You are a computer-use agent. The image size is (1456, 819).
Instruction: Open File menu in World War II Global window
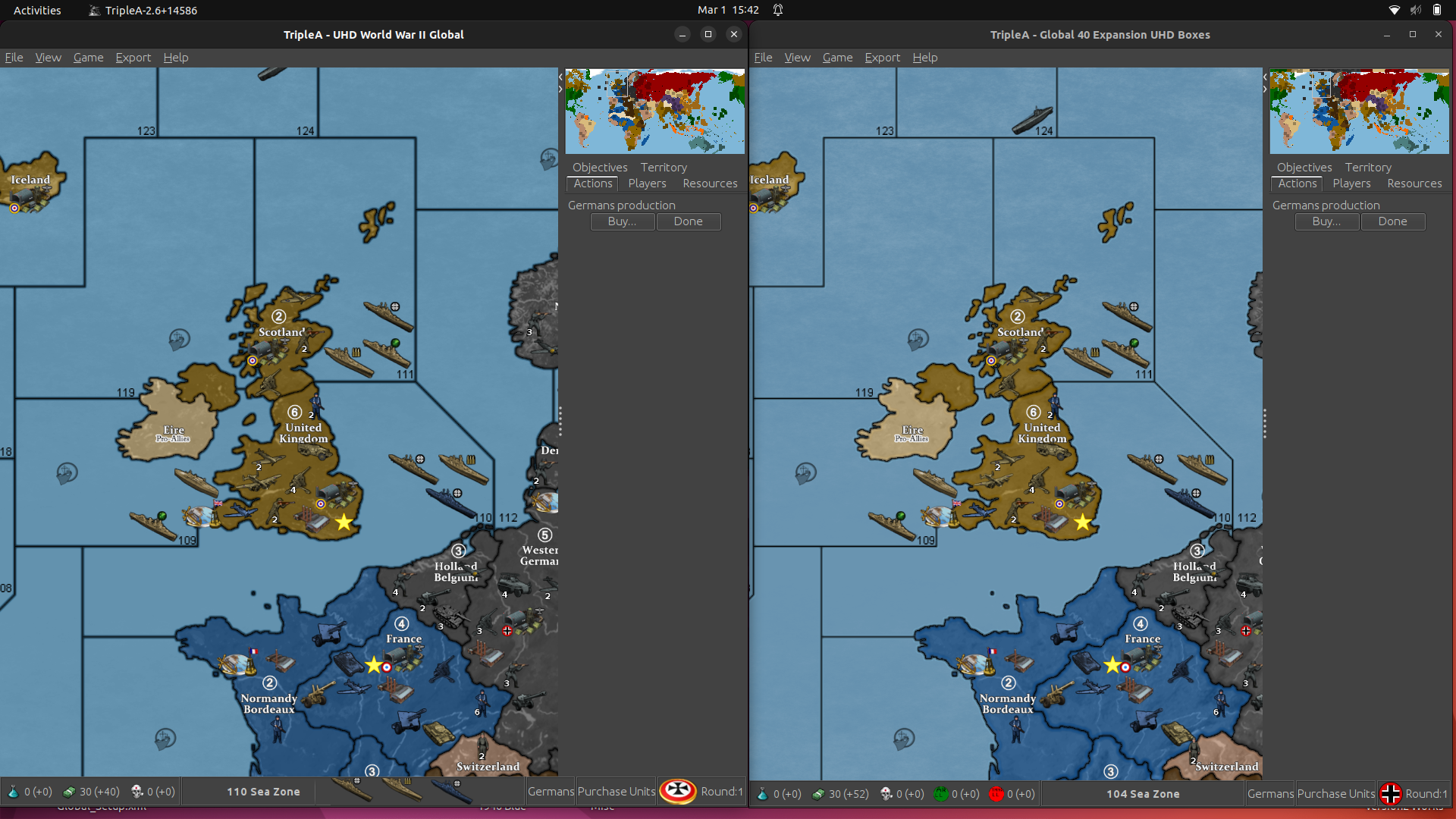coord(14,57)
